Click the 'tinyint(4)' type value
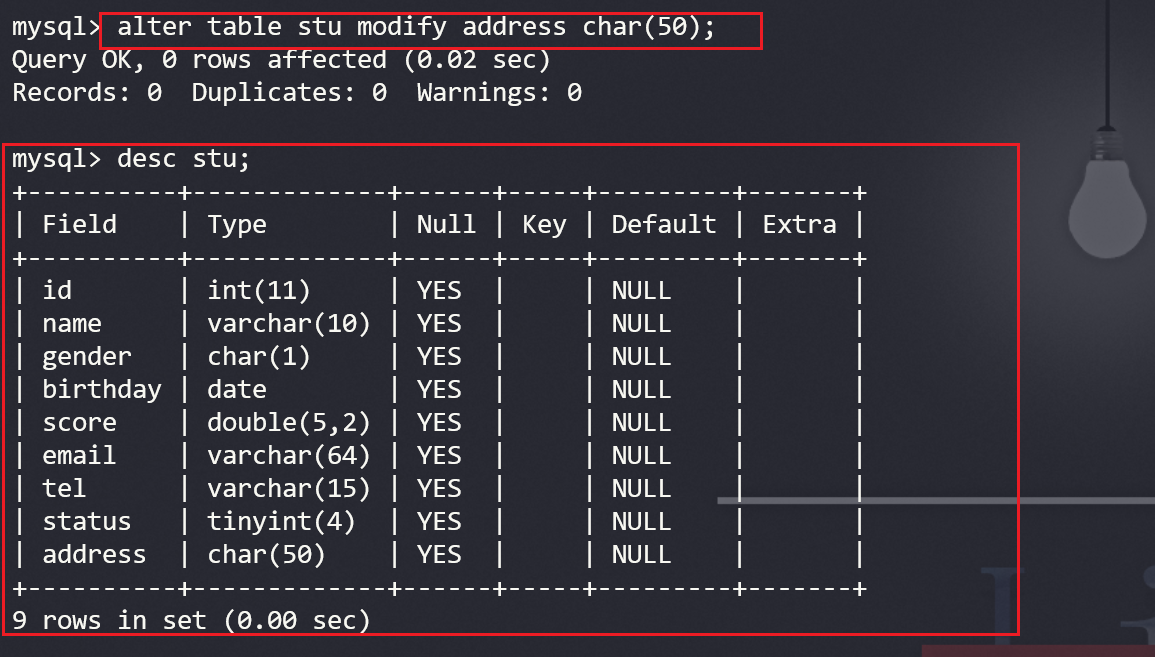Screen dimensions: 1155x657 click(x=281, y=522)
